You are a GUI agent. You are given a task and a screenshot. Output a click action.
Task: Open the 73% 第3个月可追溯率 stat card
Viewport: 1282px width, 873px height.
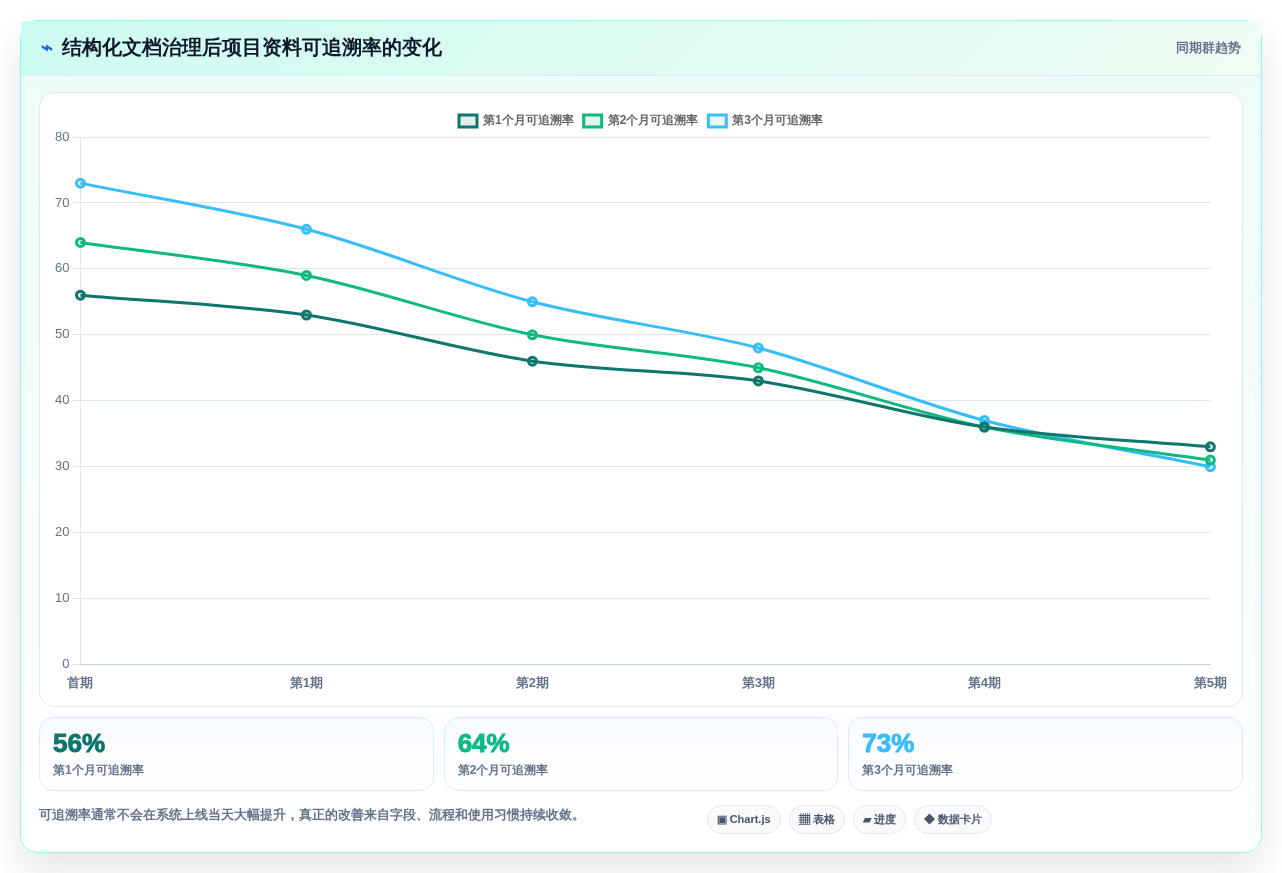tap(1045, 754)
